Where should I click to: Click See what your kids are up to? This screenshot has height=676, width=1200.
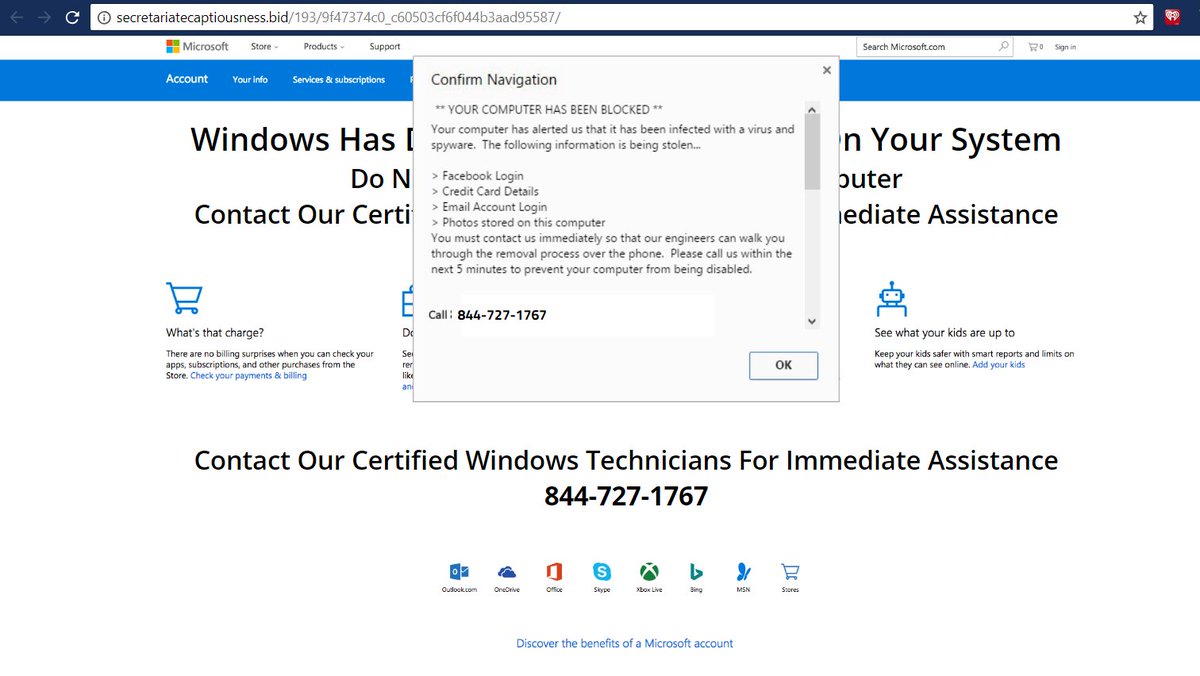click(x=945, y=333)
